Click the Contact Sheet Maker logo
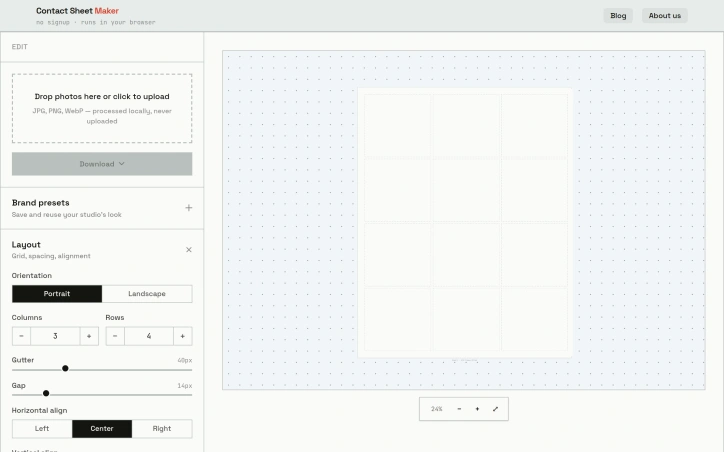 (77, 11)
